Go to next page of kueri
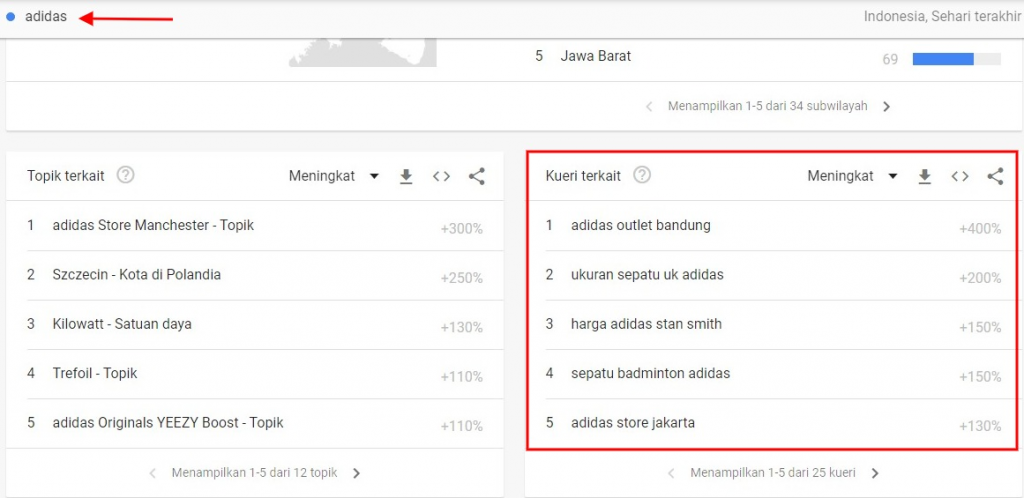 pos(875,473)
